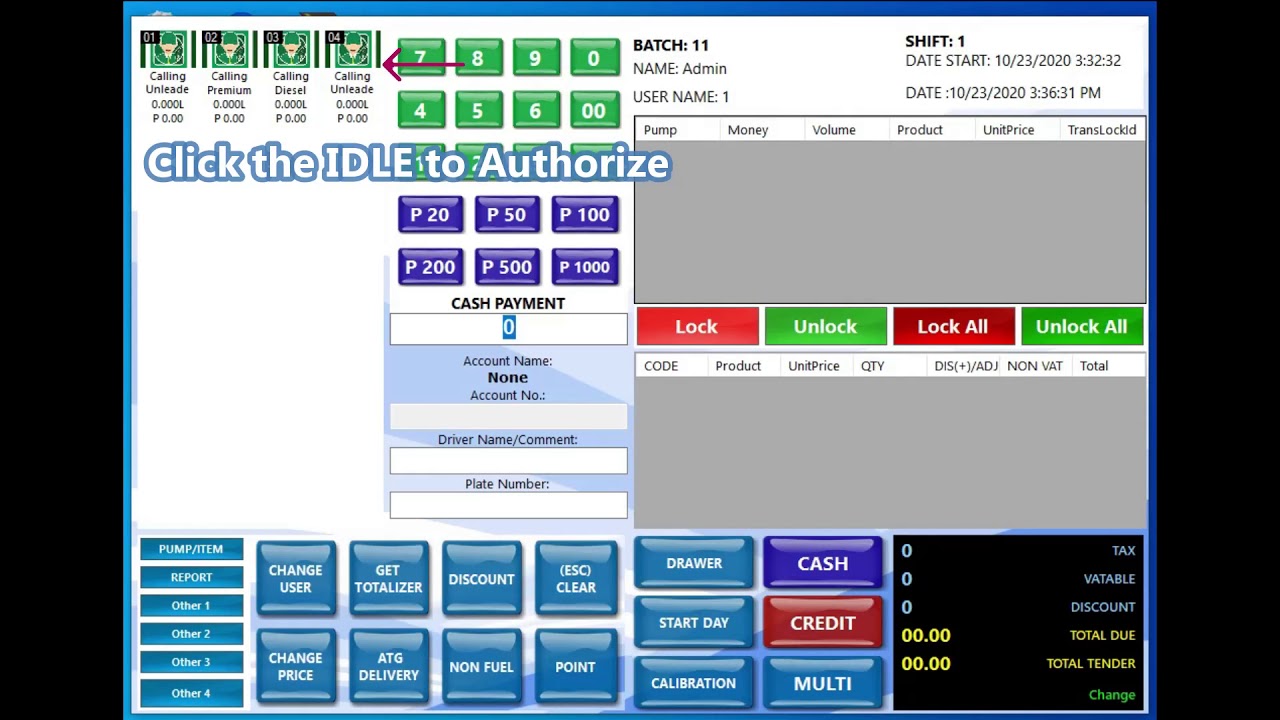Choose P 200 preset amount
1280x720 pixels.
point(430,267)
